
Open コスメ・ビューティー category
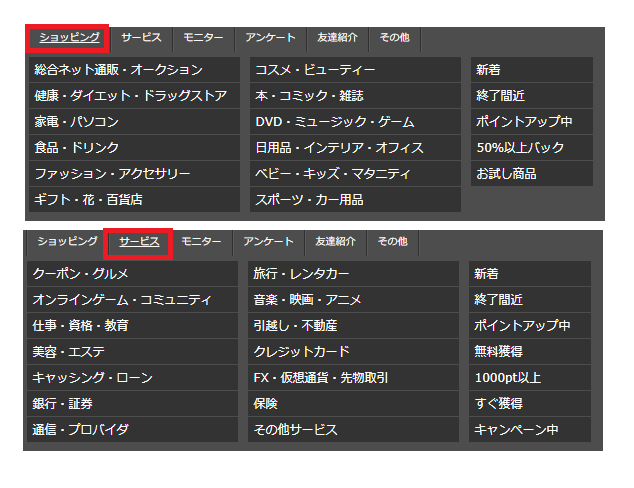pos(355,70)
